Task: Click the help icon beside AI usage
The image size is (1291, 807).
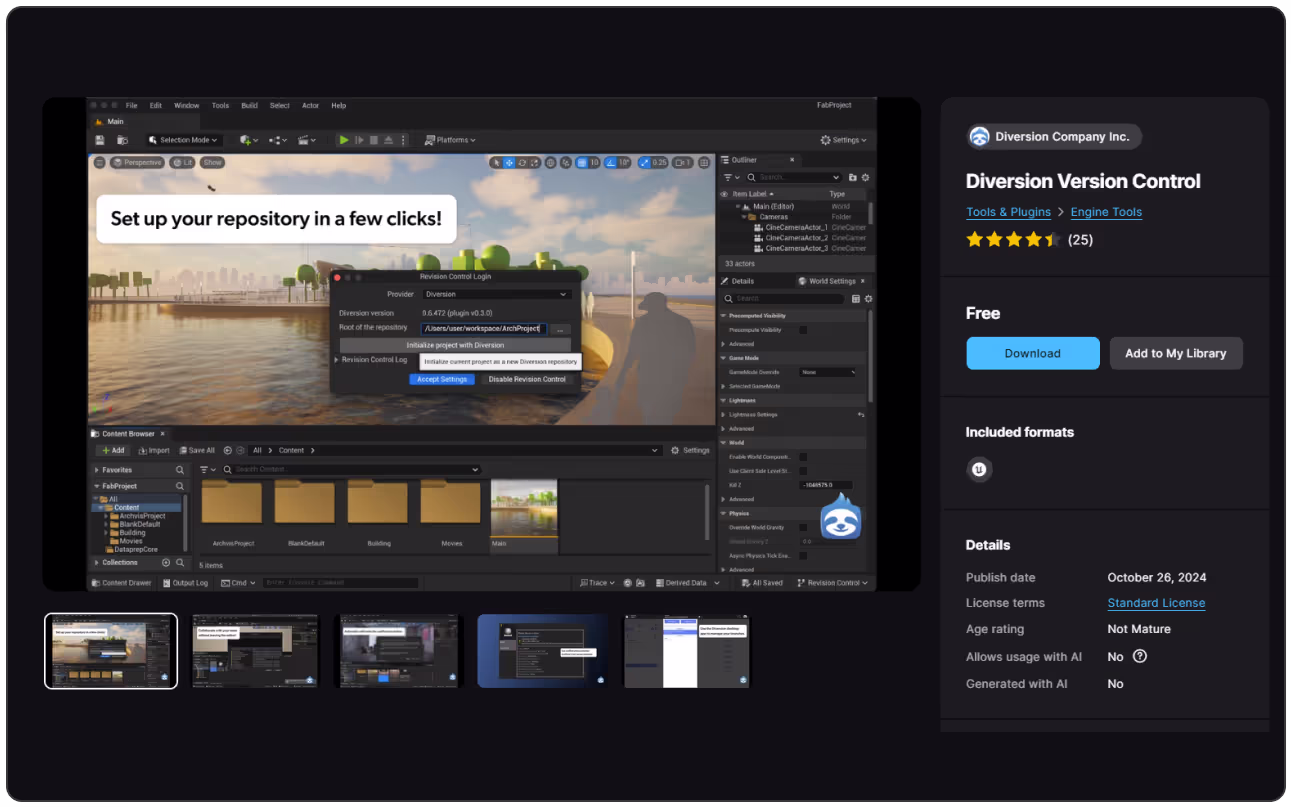Action: [x=1139, y=657]
